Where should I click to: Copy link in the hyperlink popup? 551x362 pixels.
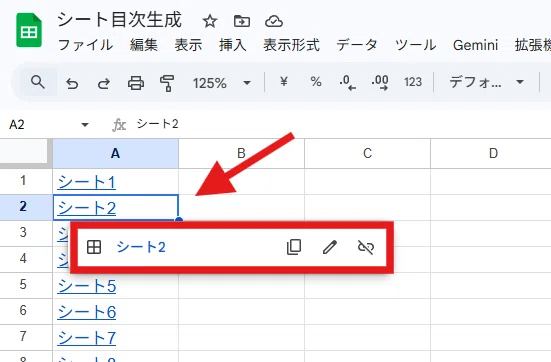294,247
